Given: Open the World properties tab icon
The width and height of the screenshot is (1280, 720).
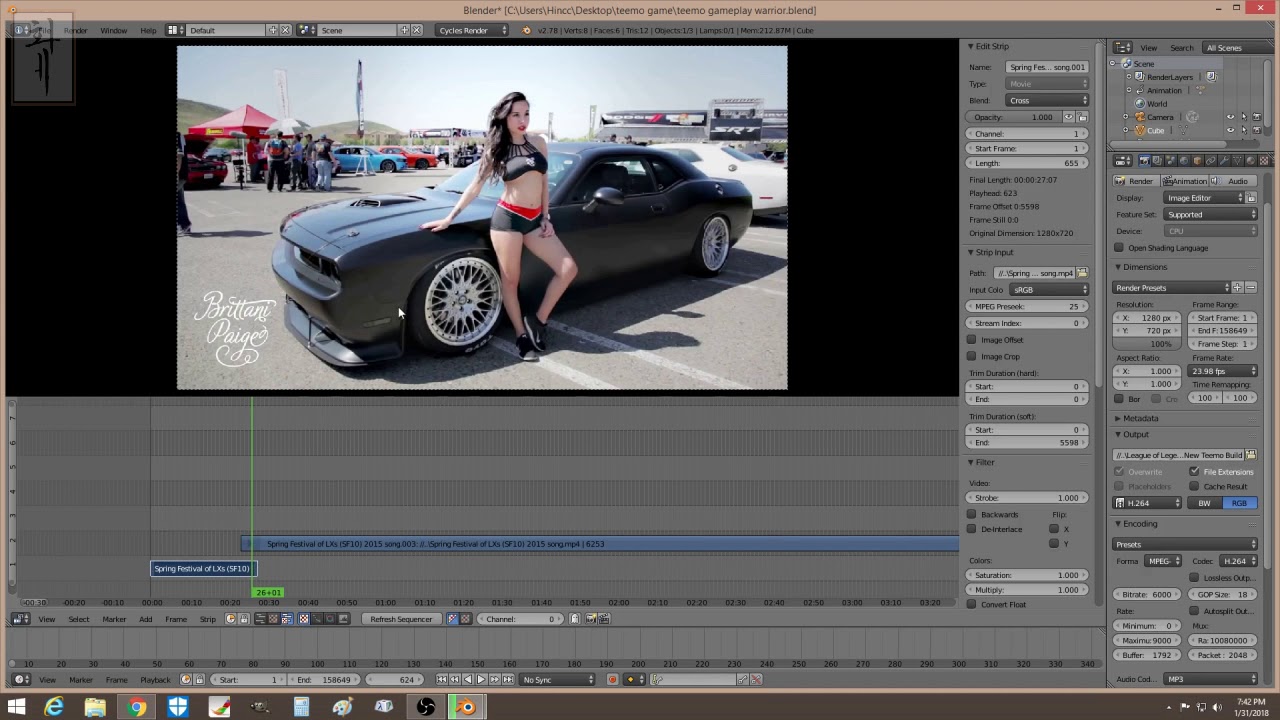Looking at the screenshot, I should (x=1184, y=160).
